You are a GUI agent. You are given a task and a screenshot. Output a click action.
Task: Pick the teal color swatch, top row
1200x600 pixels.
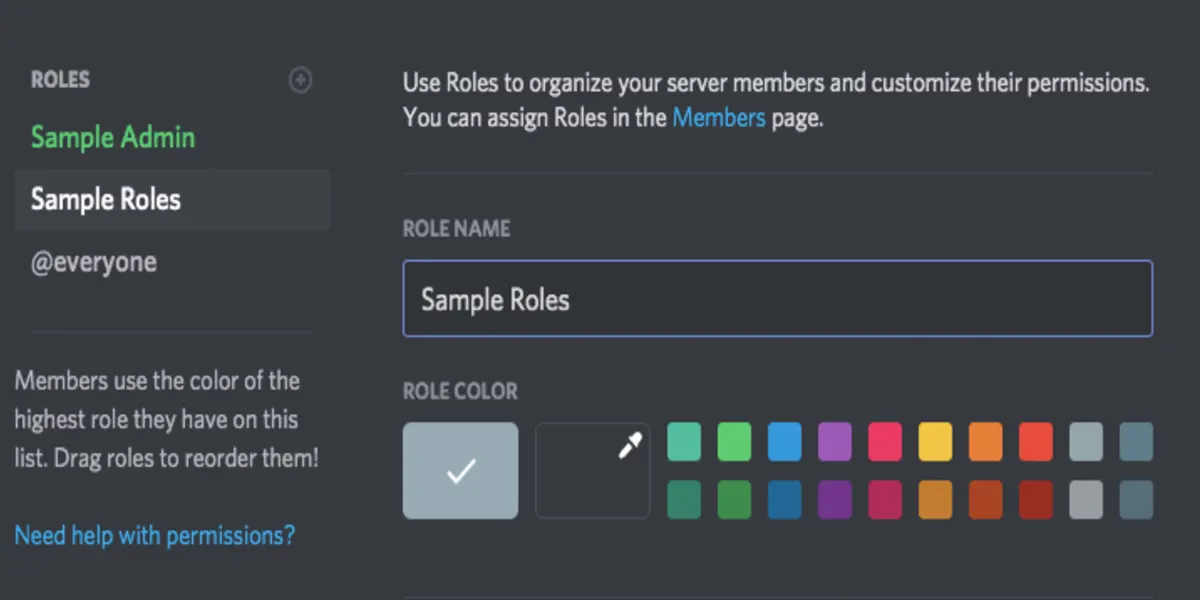685,441
